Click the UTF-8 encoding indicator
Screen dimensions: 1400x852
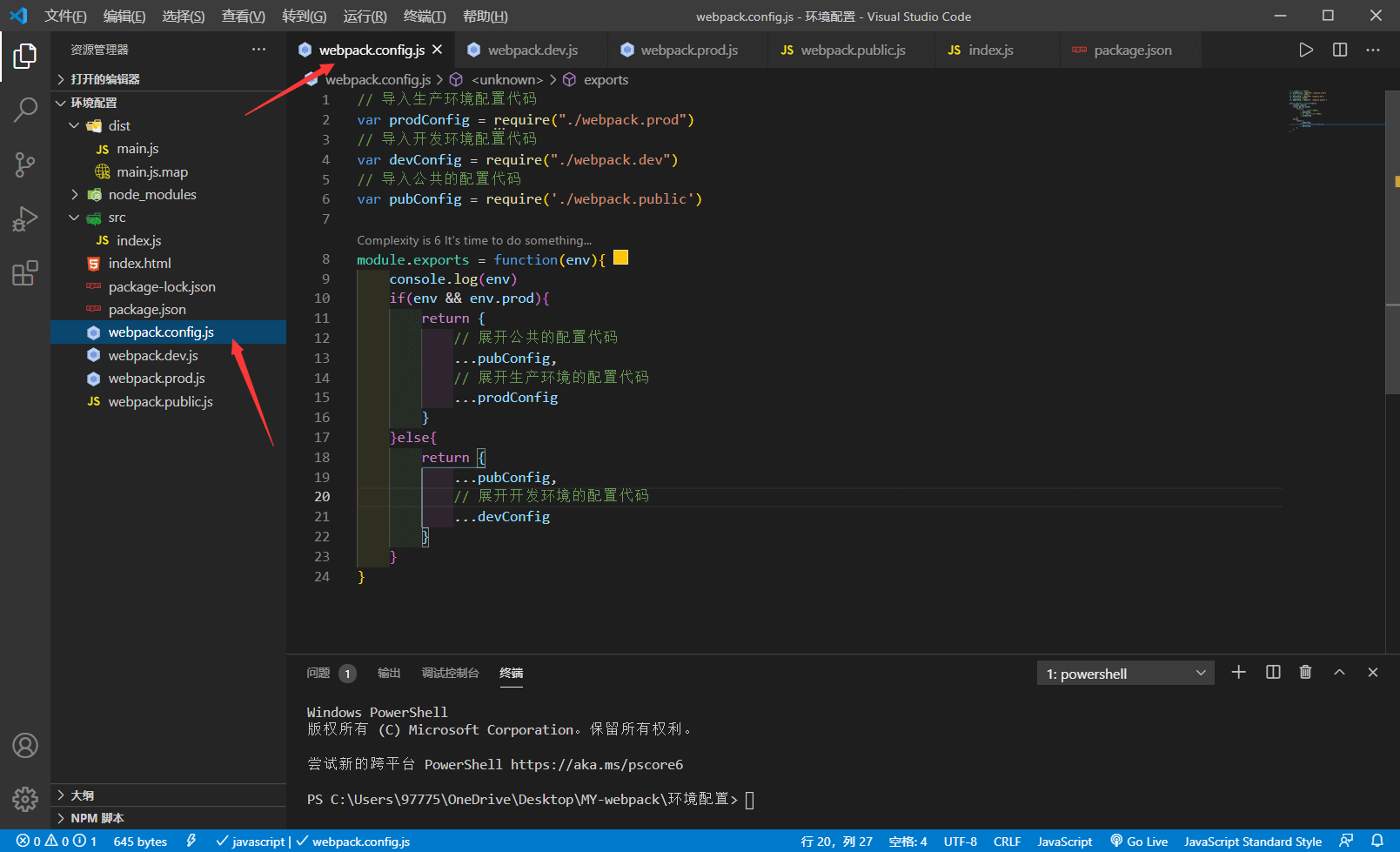coord(960,841)
